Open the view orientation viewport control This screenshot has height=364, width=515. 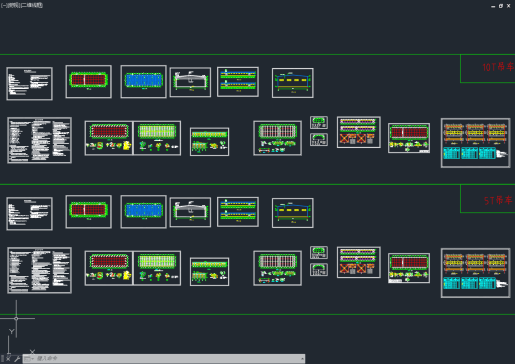(13, 5)
